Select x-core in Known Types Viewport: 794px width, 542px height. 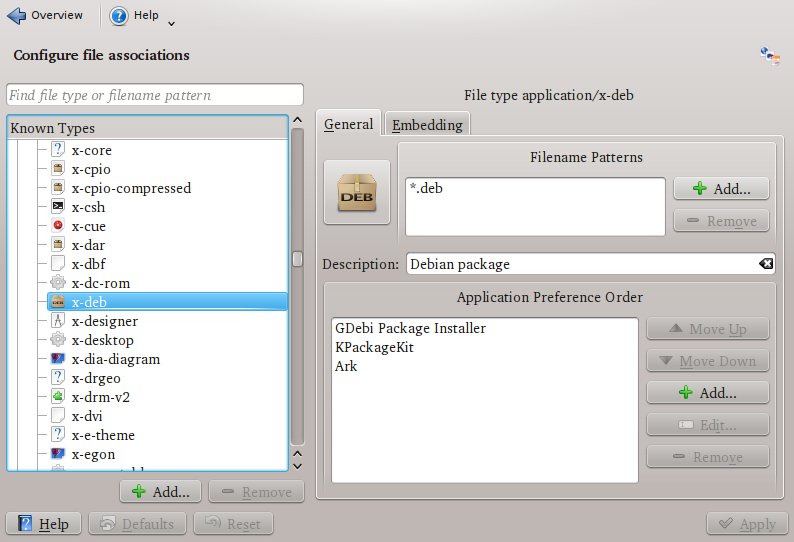[92, 150]
